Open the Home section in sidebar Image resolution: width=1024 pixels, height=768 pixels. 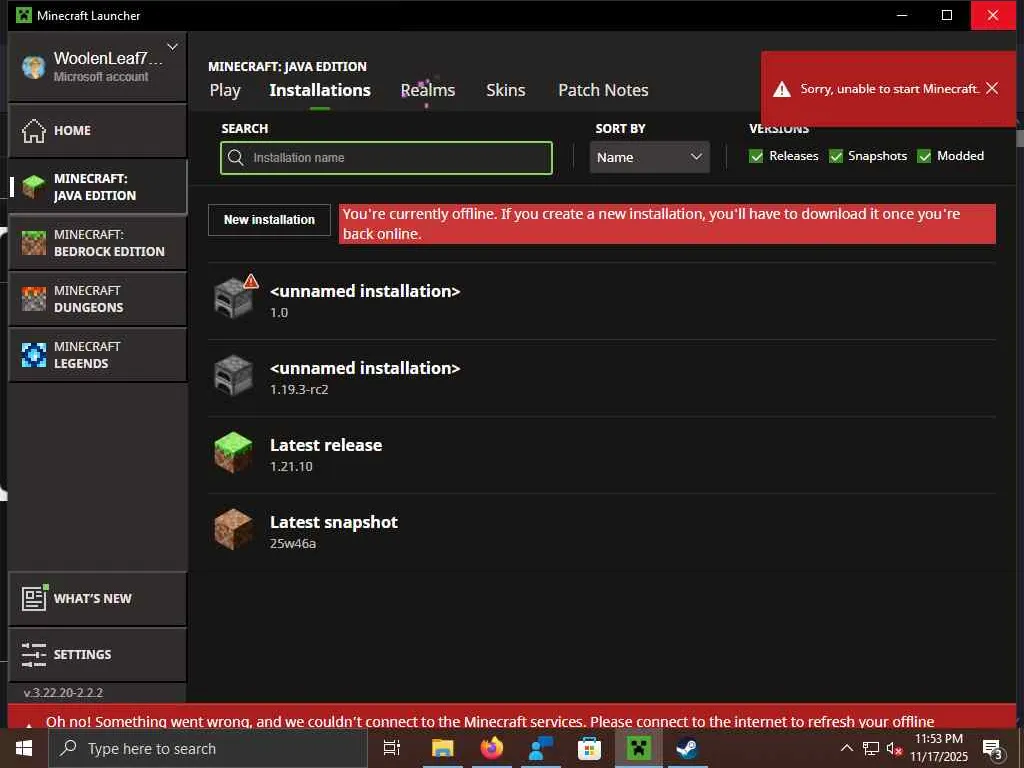97,131
